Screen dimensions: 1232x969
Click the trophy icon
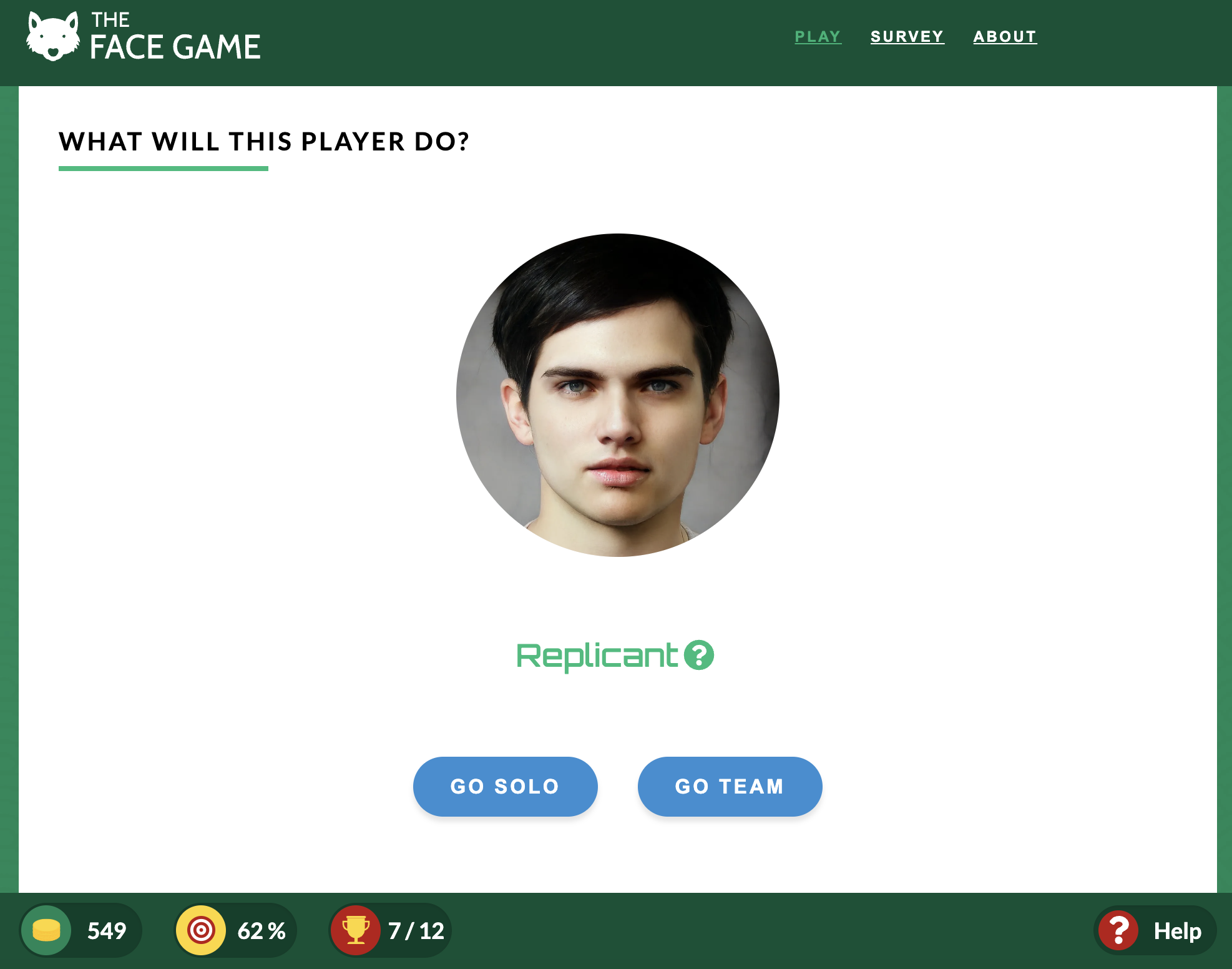point(356,930)
